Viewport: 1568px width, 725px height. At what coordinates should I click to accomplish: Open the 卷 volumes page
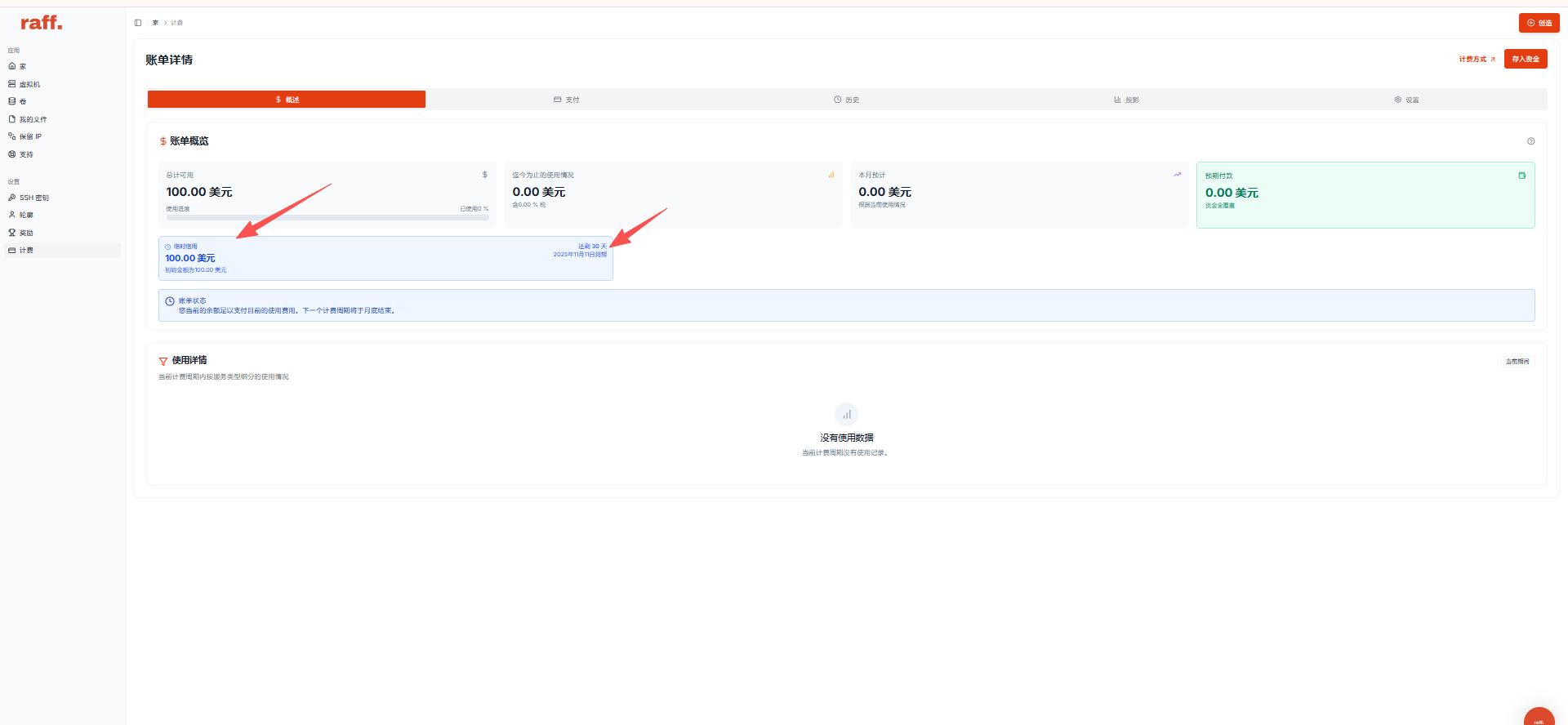[x=22, y=102]
